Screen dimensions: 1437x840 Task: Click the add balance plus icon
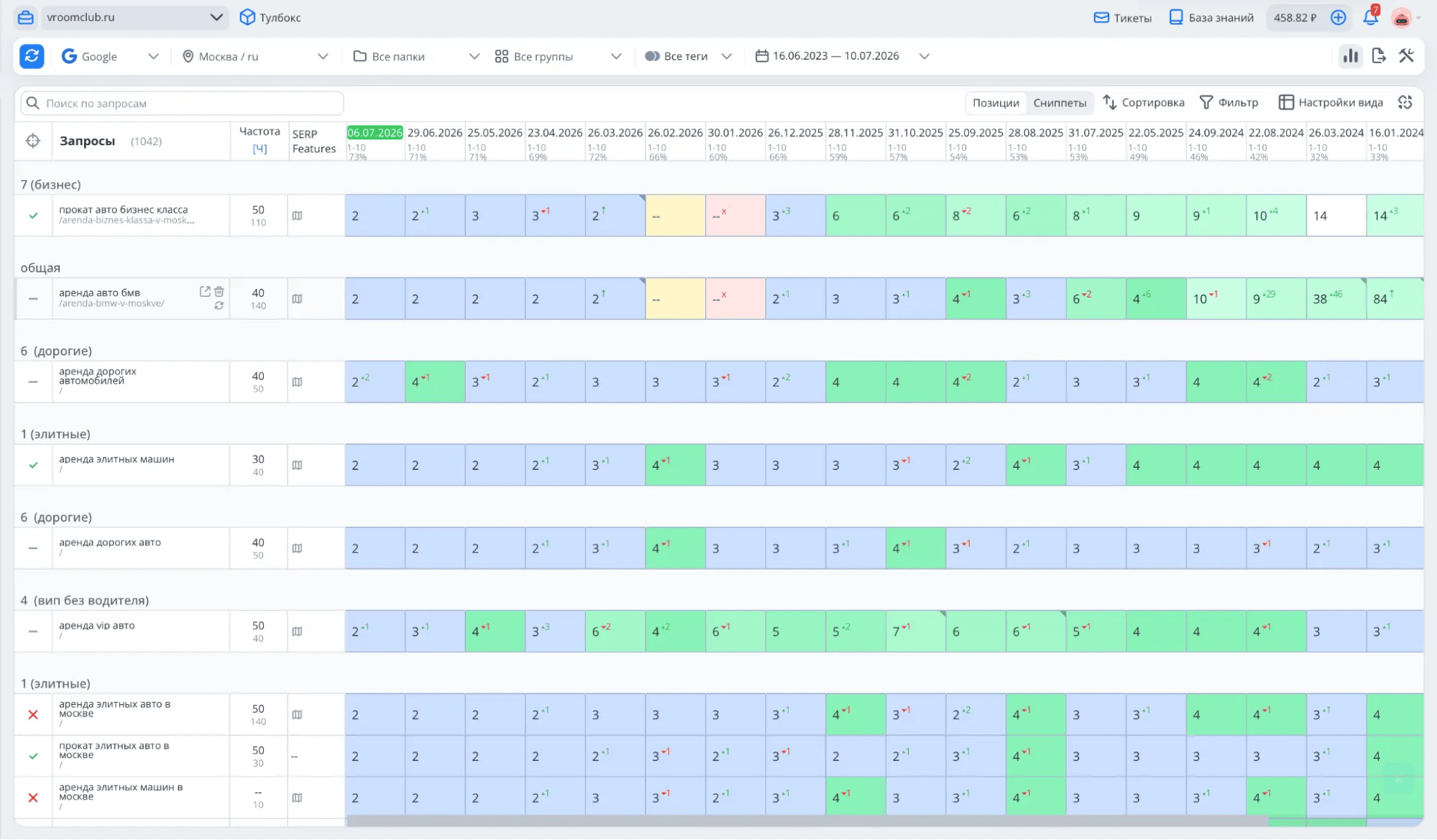(x=1338, y=17)
